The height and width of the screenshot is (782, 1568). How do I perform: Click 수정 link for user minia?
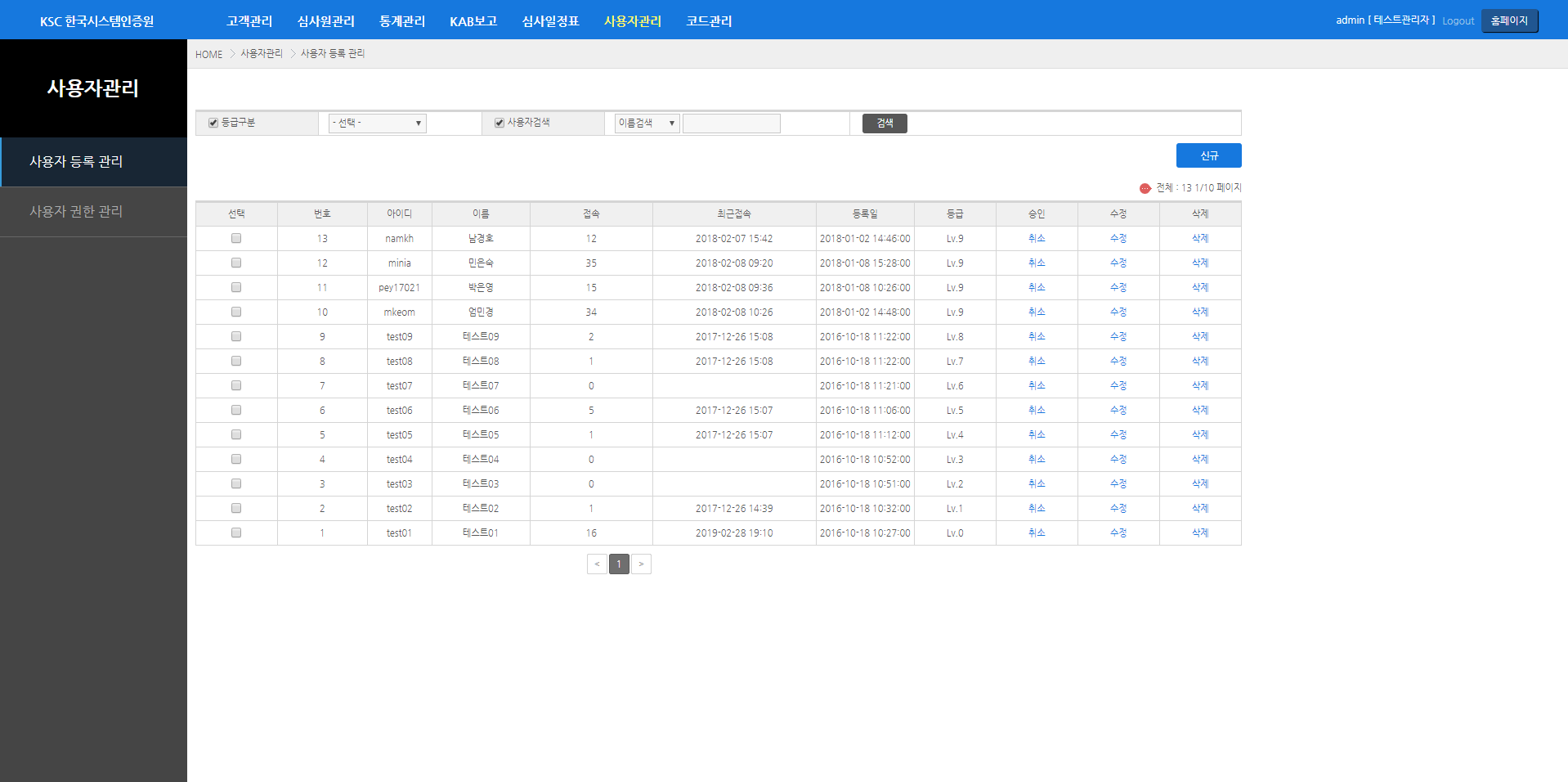[x=1118, y=263]
